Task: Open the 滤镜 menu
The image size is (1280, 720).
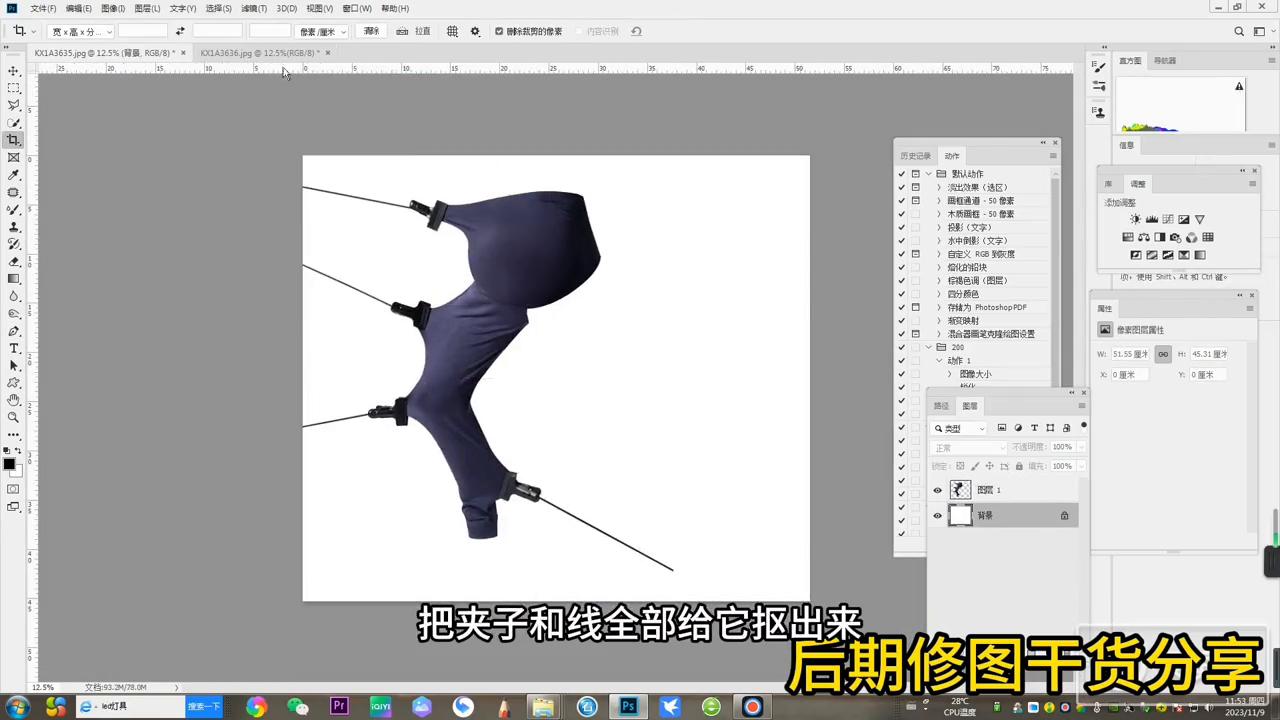Action: (254, 8)
